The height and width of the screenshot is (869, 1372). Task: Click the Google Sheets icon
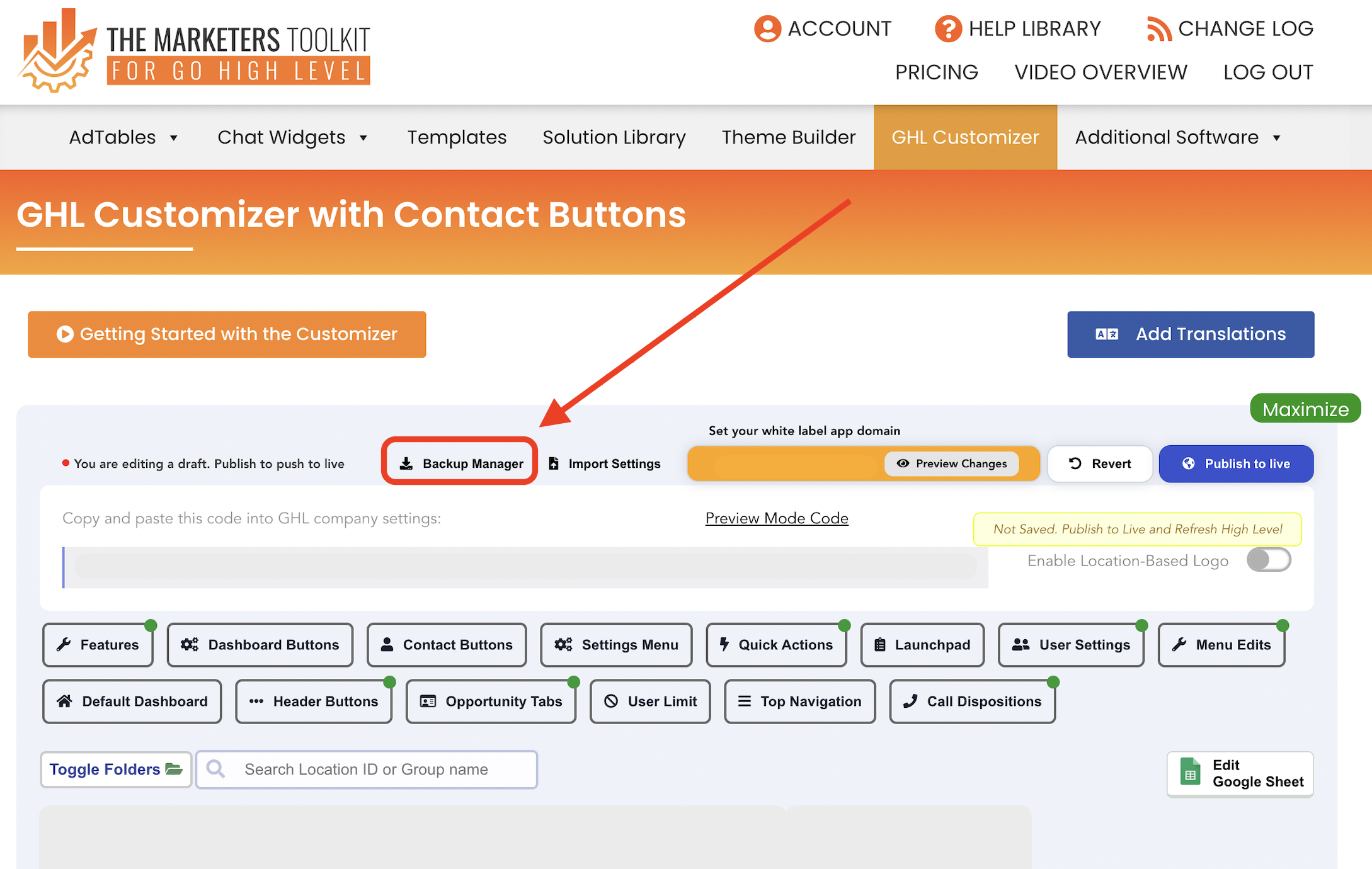pos(1190,773)
